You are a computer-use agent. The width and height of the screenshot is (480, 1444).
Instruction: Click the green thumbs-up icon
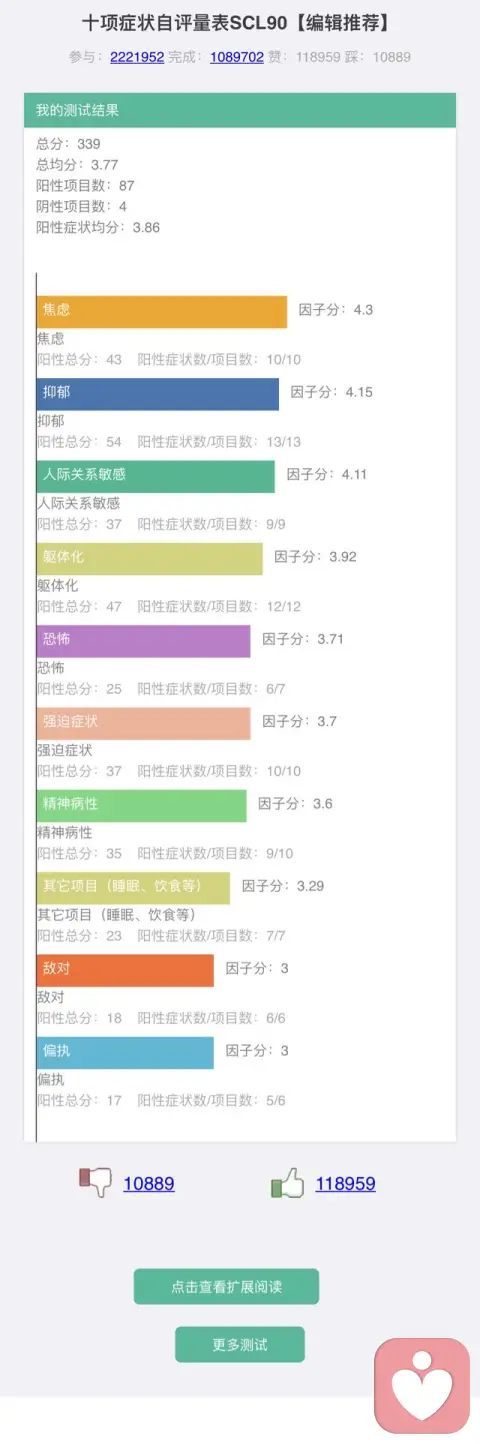tap(287, 1184)
